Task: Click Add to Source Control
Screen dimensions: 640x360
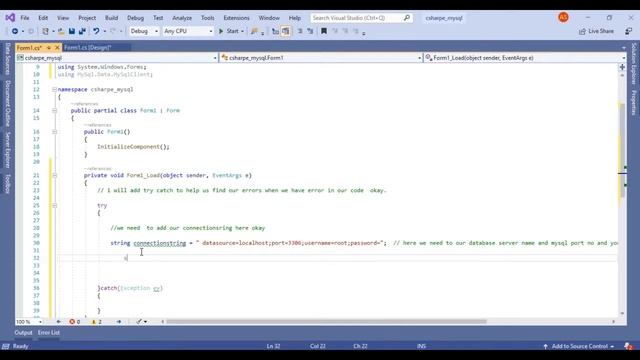Action: (578, 346)
